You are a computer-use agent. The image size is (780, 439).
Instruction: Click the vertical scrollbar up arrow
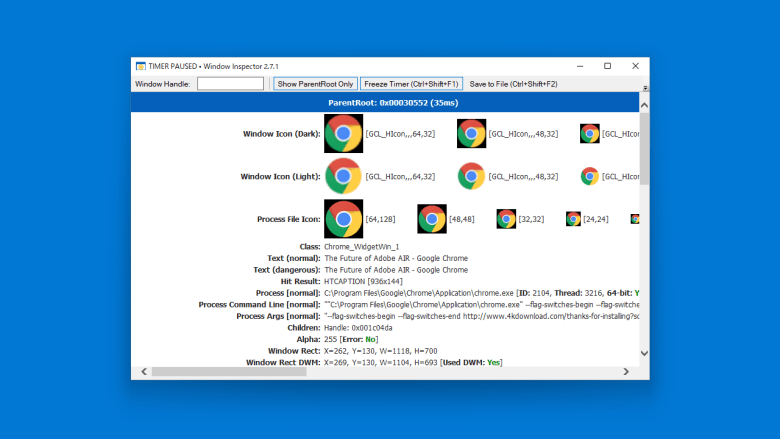tap(644, 105)
